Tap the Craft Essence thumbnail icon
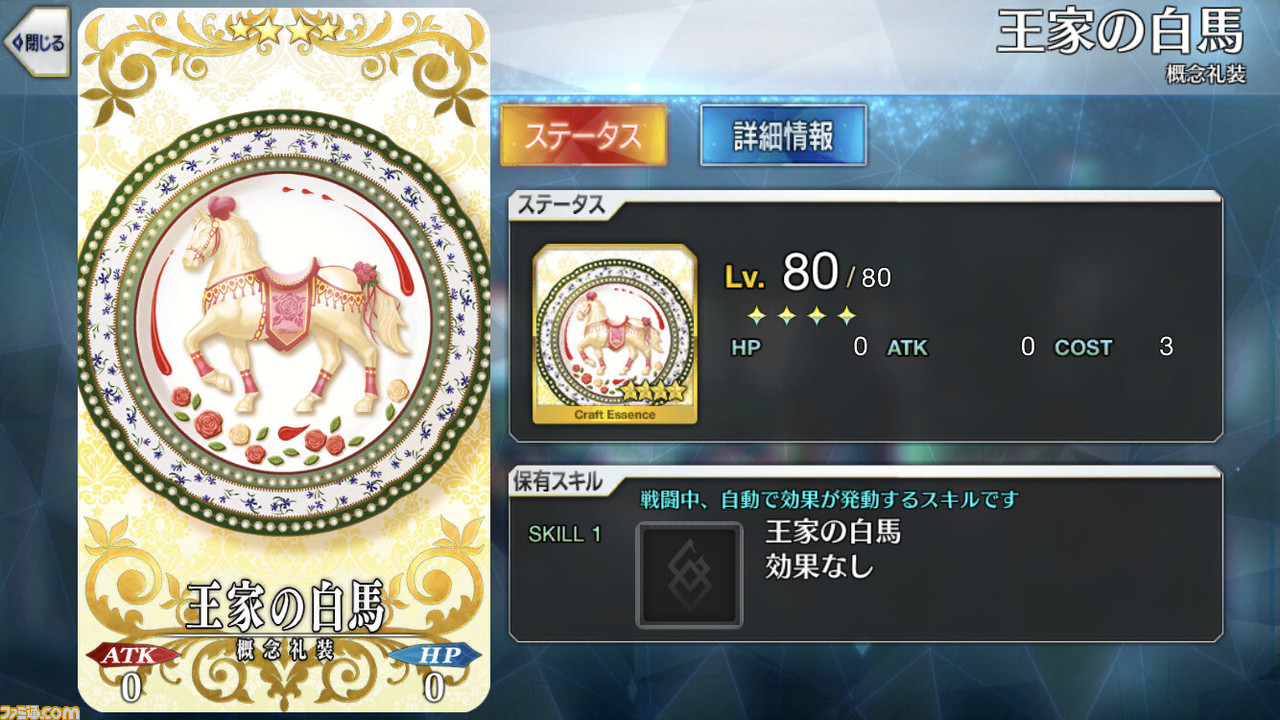The image size is (1280, 720). click(x=615, y=334)
